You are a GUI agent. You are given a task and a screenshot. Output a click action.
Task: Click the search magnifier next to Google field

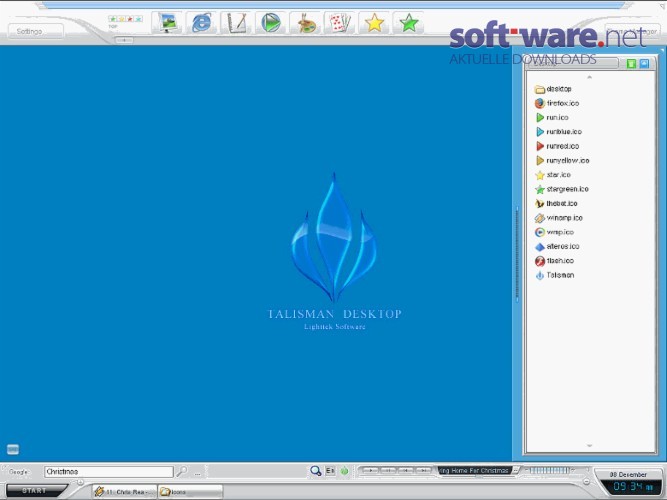point(182,471)
